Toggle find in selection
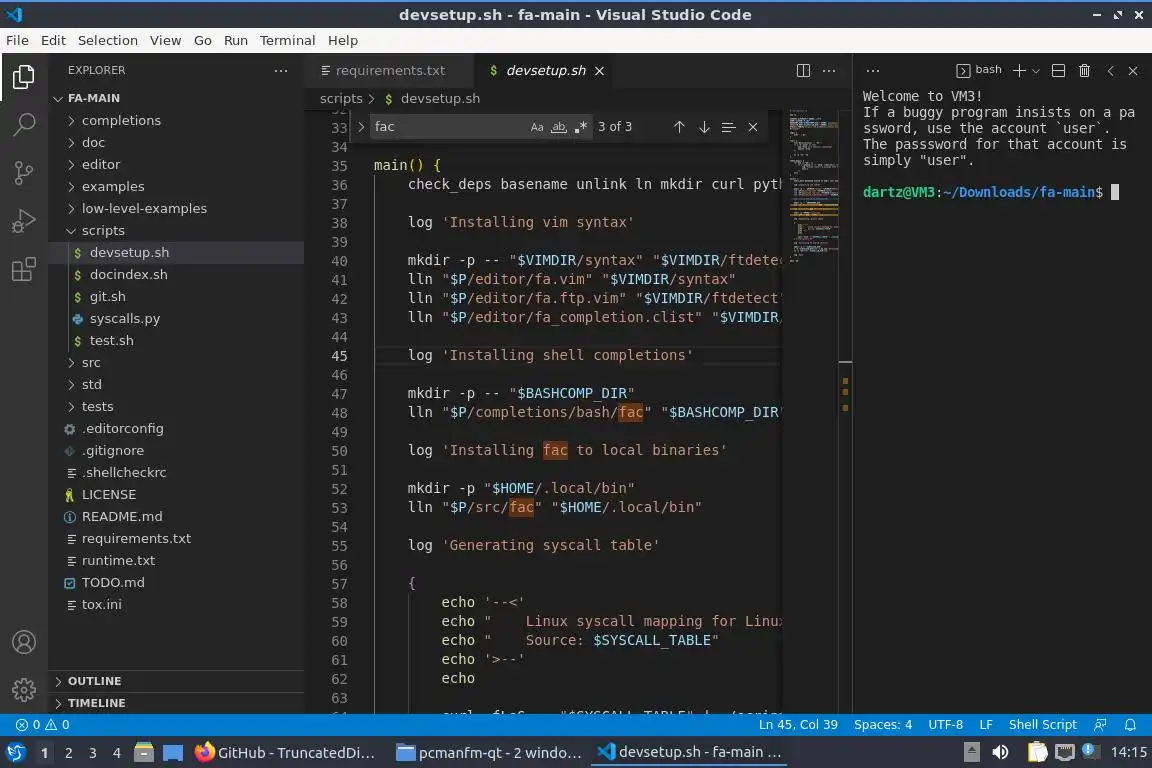The image size is (1152, 768). pos(728,127)
